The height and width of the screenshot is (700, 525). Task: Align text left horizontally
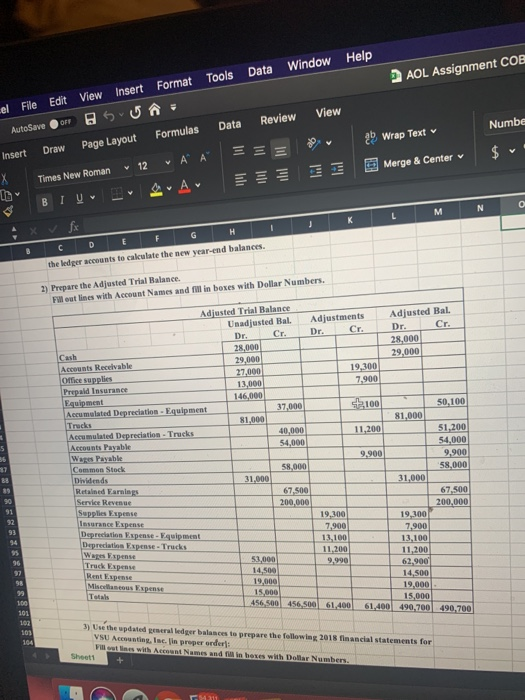coord(240,179)
